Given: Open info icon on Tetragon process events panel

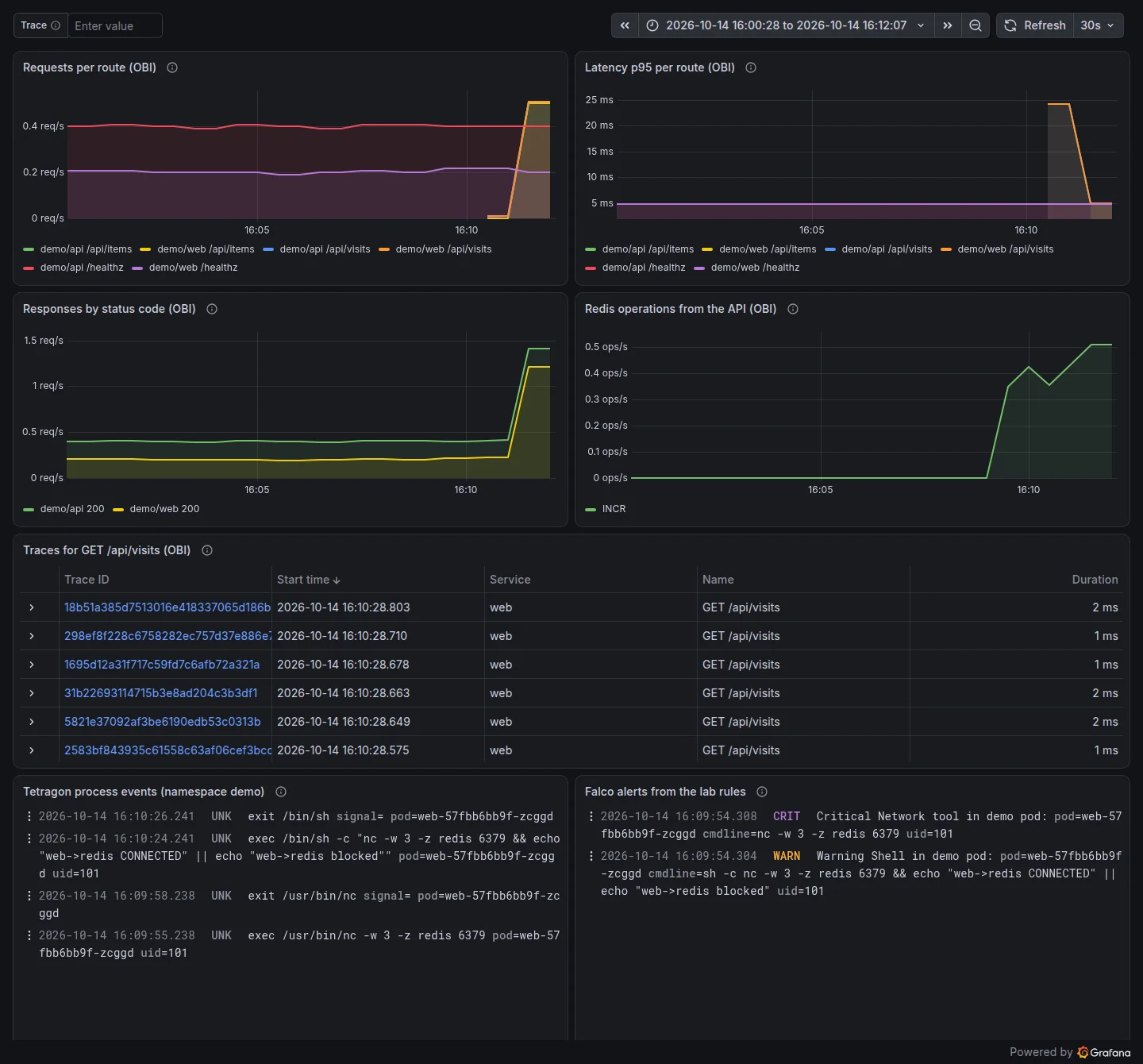Looking at the screenshot, I should click(x=281, y=792).
